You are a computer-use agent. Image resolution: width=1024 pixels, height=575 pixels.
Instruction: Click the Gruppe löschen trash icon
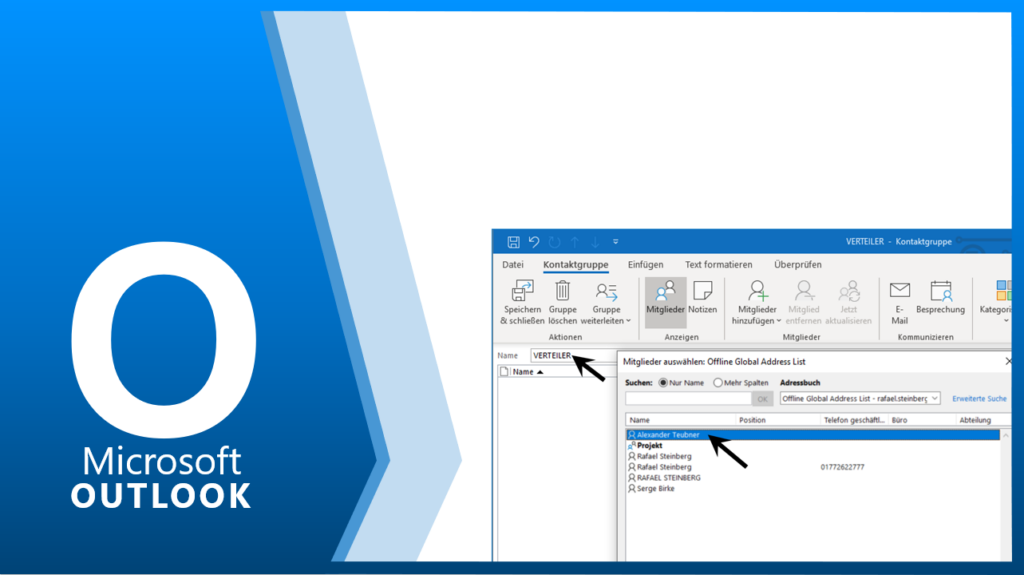click(x=562, y=292)
